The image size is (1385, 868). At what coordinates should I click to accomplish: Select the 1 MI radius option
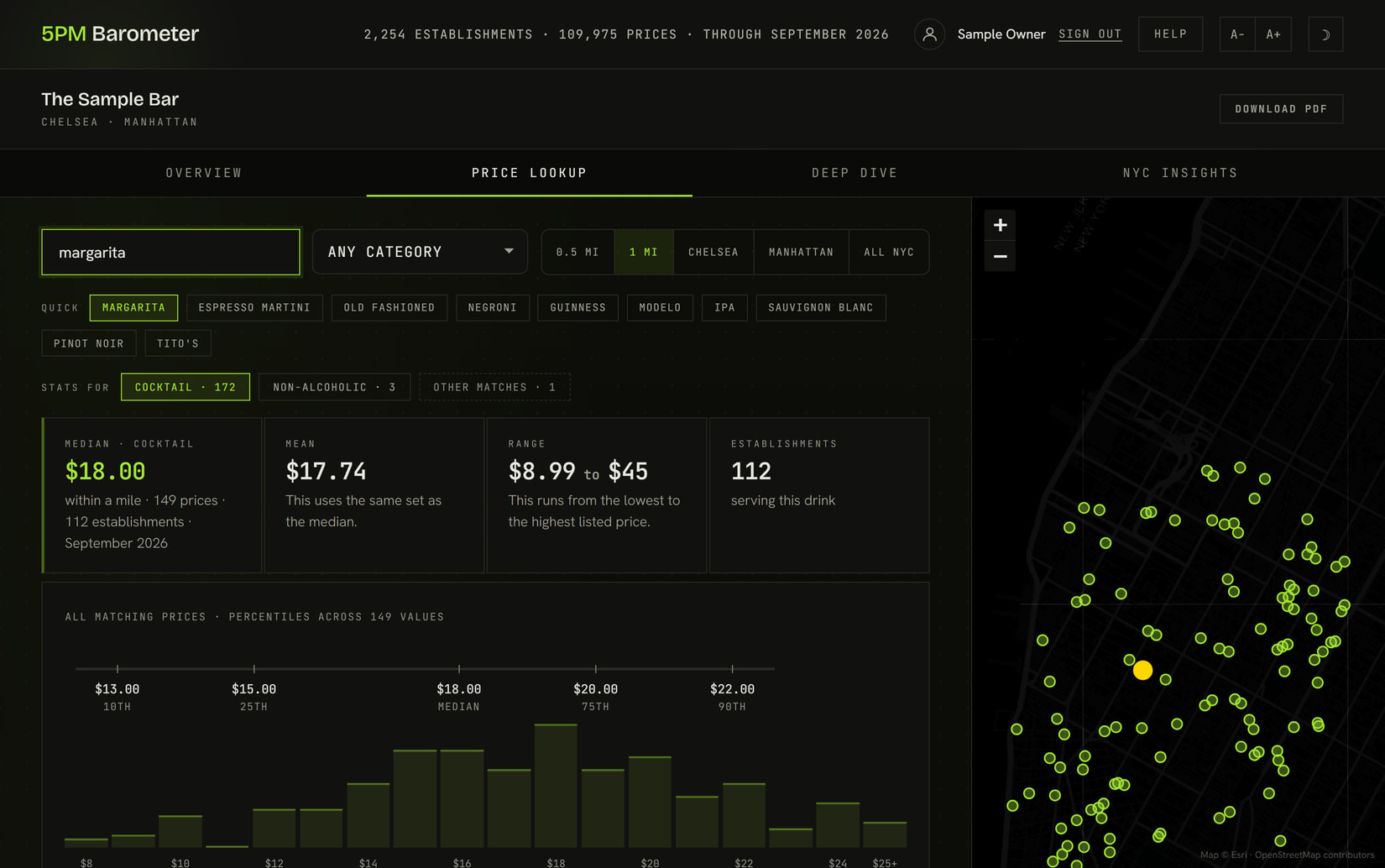[644, 252]
